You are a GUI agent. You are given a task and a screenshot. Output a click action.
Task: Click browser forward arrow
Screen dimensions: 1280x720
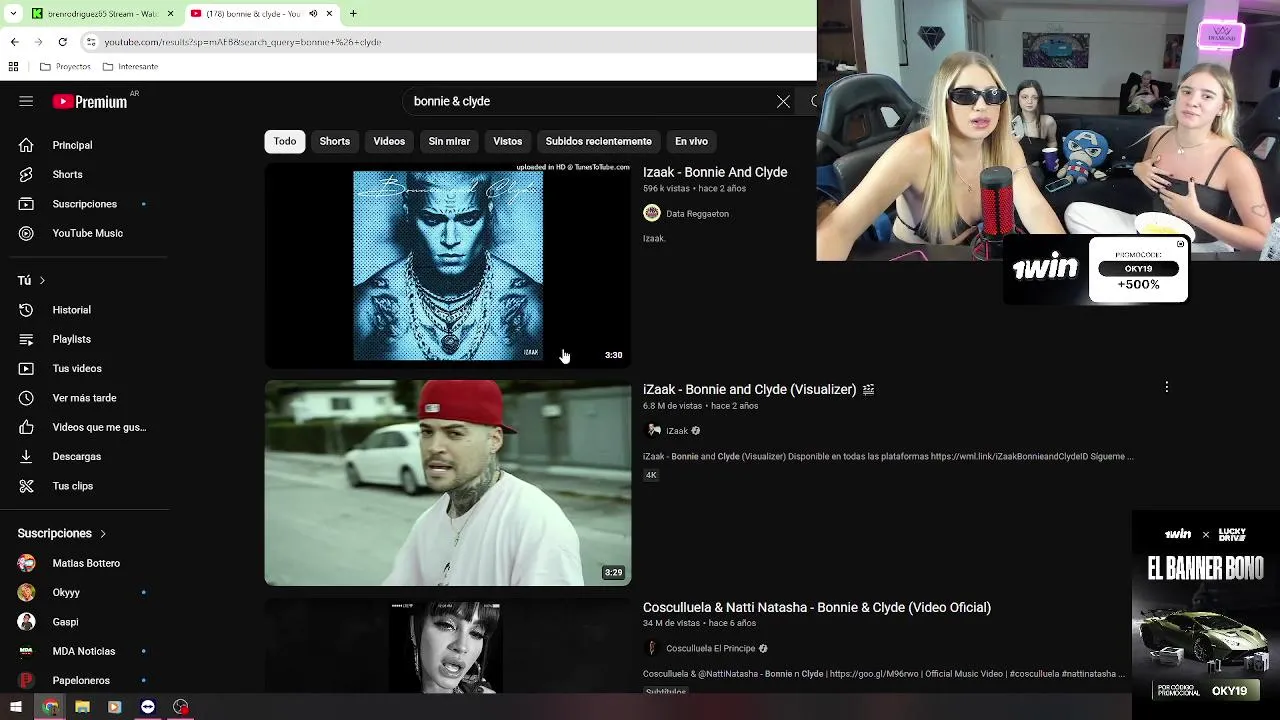pyautogui.click(x=38, y=42)
